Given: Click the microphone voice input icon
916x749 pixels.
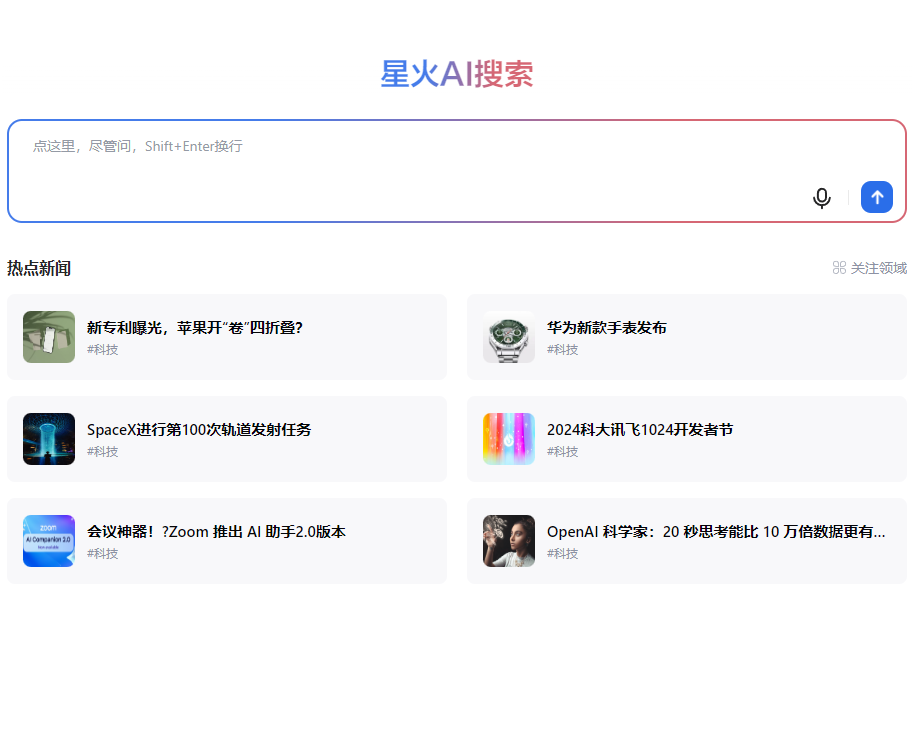Looking at the screenshot, I should click(x=821, y=198).
